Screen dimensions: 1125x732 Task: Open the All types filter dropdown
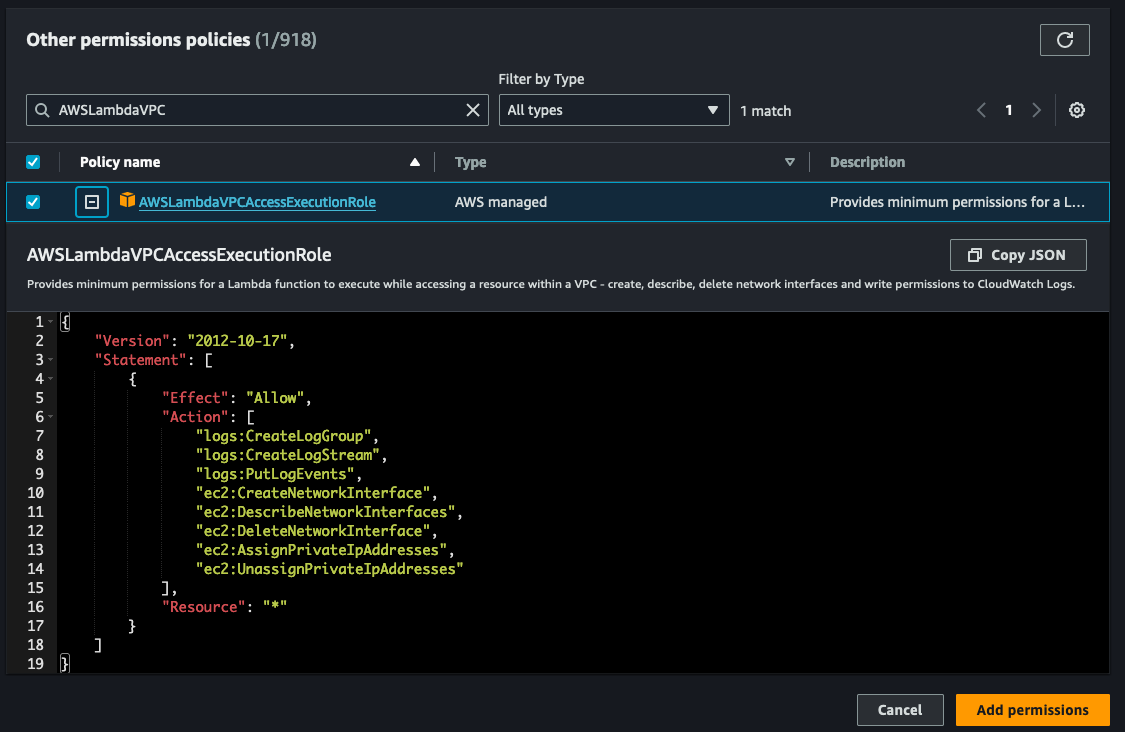[614, 110]
